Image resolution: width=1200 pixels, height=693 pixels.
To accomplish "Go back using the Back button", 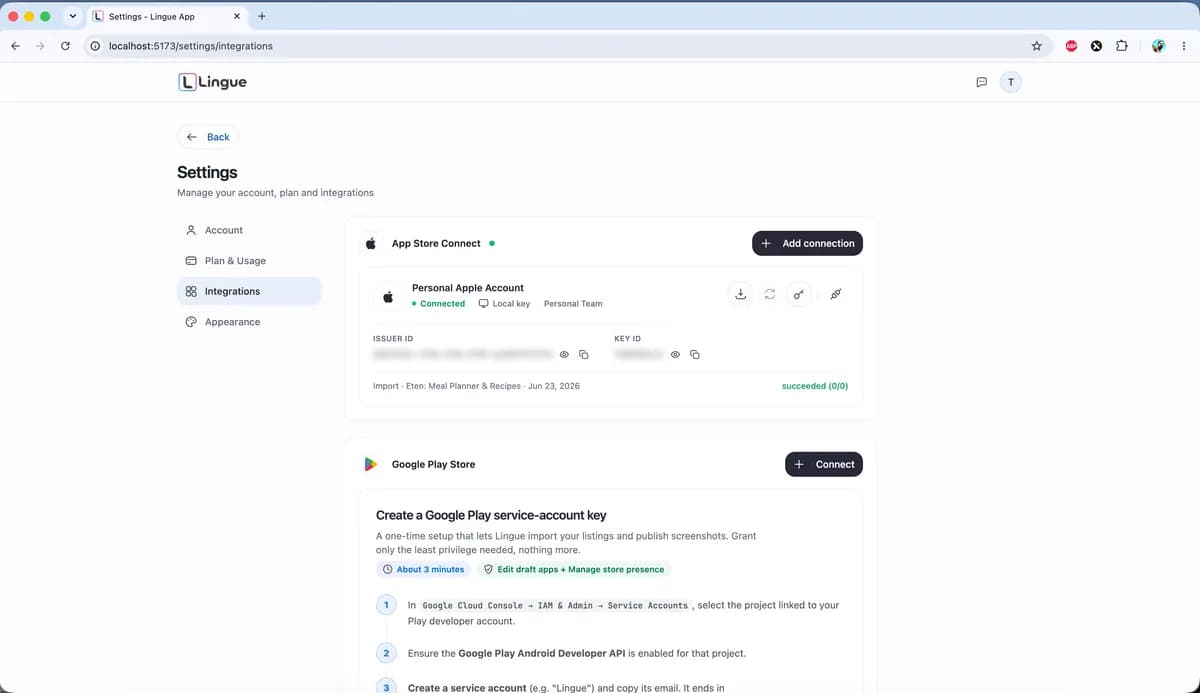I will pyautogui.click(x=208, y=137).
